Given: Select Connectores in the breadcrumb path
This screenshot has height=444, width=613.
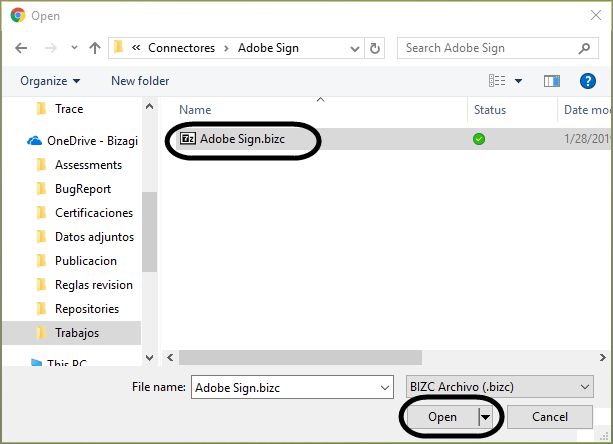Looking at the screenshot, I should [181, 48].
